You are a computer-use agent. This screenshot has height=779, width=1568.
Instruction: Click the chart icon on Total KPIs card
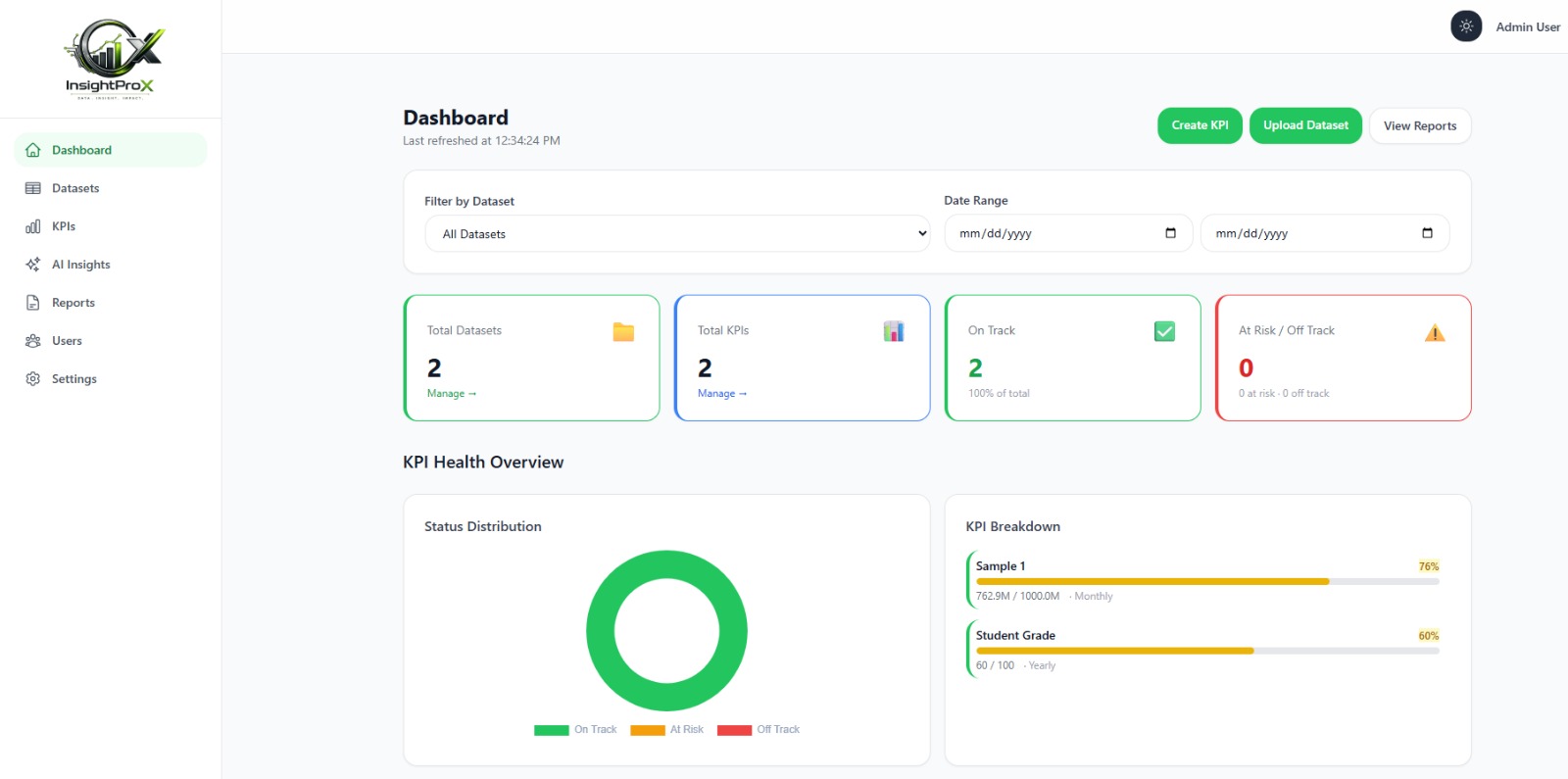pos(894,331)
